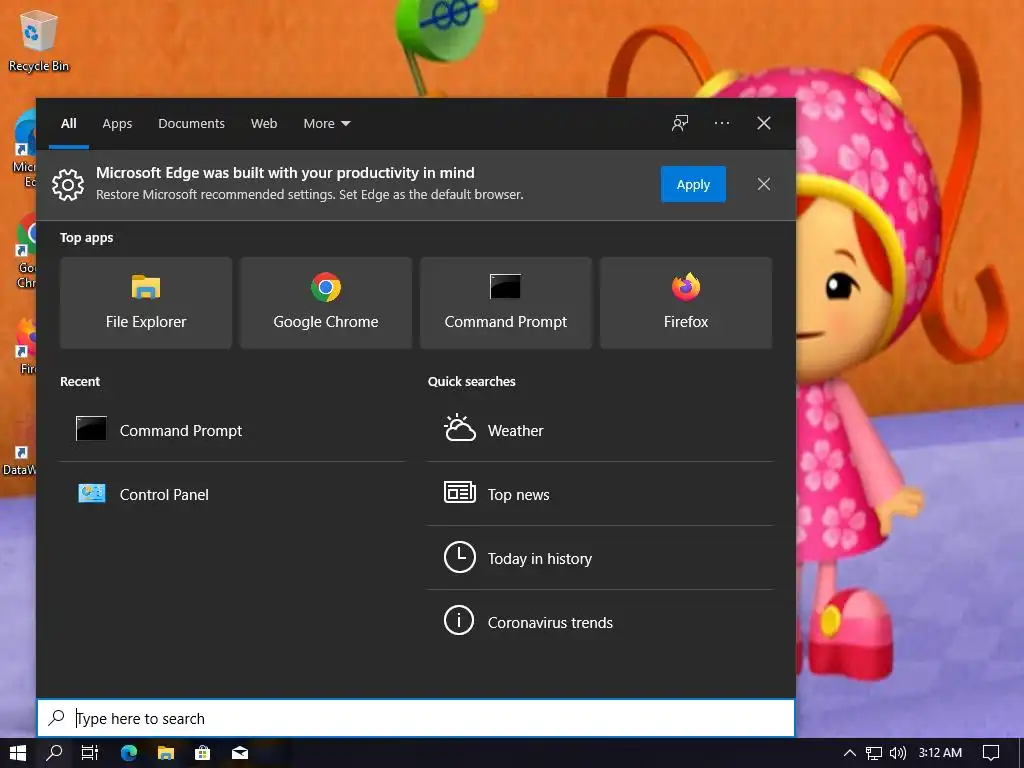Open the Mail app from the taskbar
This screenshot has height=768, width=1024.
point(240,753)
